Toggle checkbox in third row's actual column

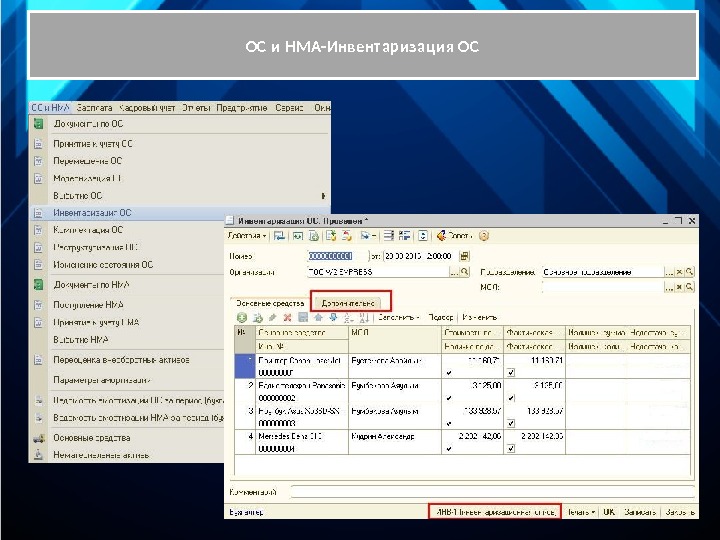[512, 423]
